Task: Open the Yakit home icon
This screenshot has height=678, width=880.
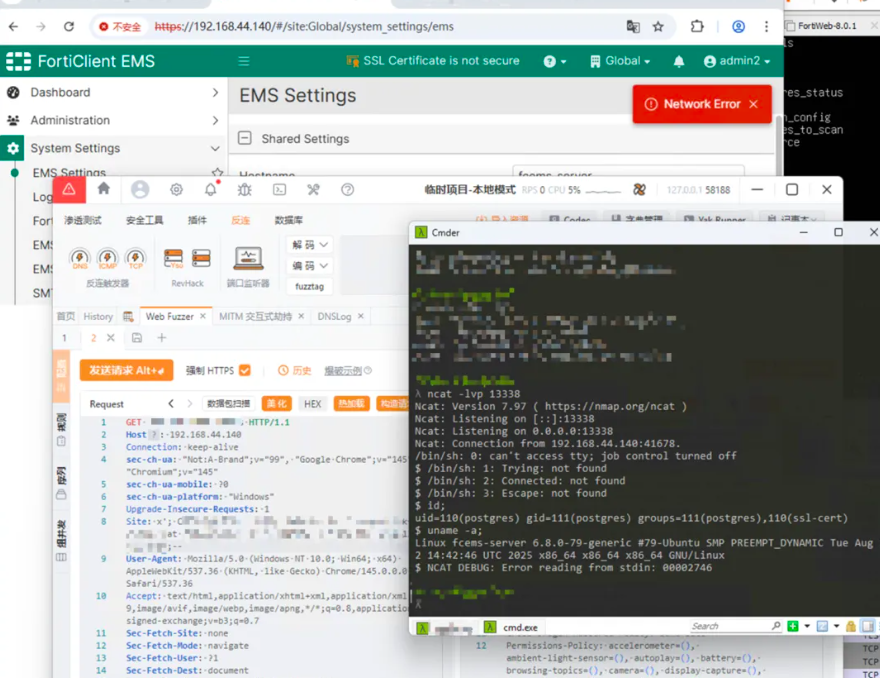Action: (x=104, y=189)
